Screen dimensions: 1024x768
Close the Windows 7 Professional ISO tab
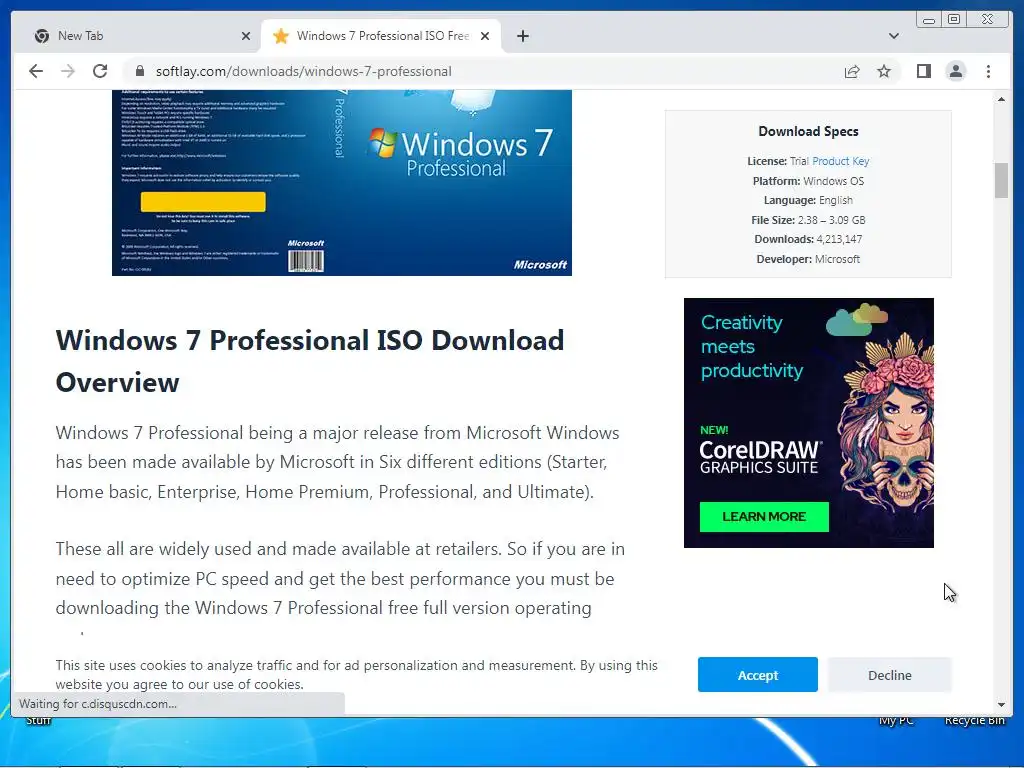click(485, 36)
